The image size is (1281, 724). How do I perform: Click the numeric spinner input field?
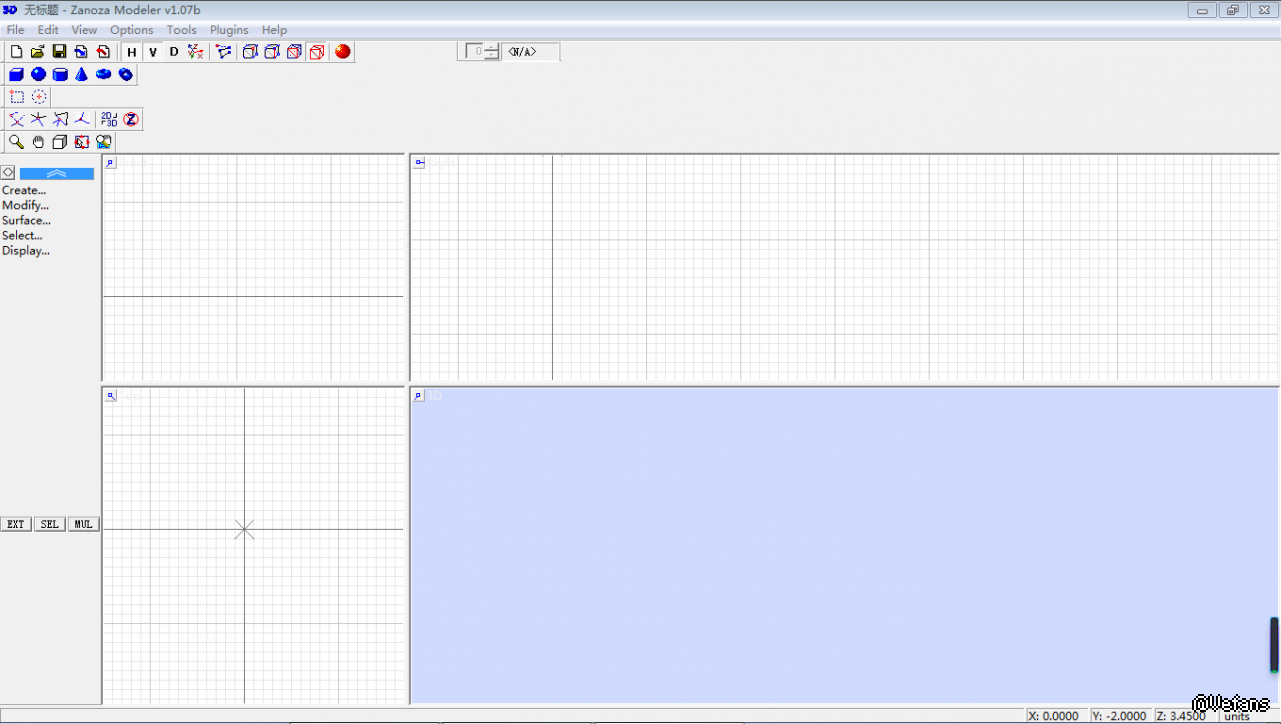point(475,51)
